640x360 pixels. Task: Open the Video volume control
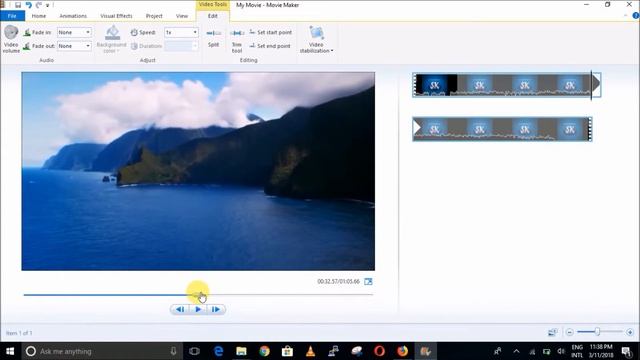11,40
